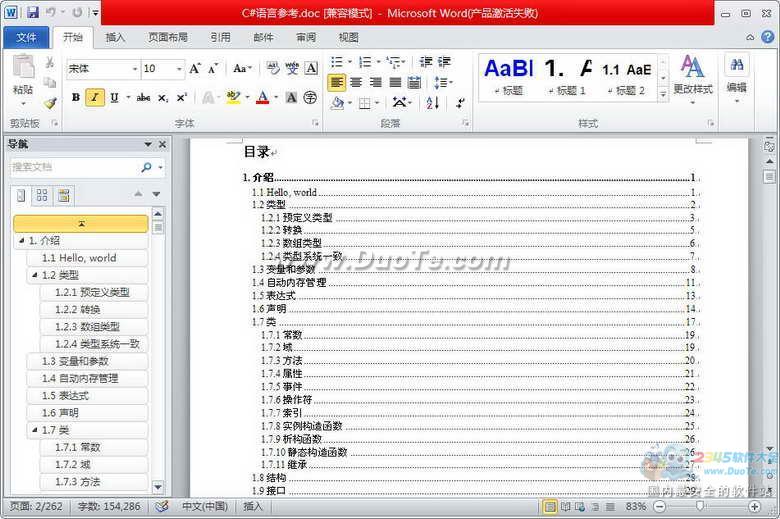This screenshot has height=519, width=780.
Task: Collapse the 1.7 类 heading in navigation
Action: tap(34, 429)
